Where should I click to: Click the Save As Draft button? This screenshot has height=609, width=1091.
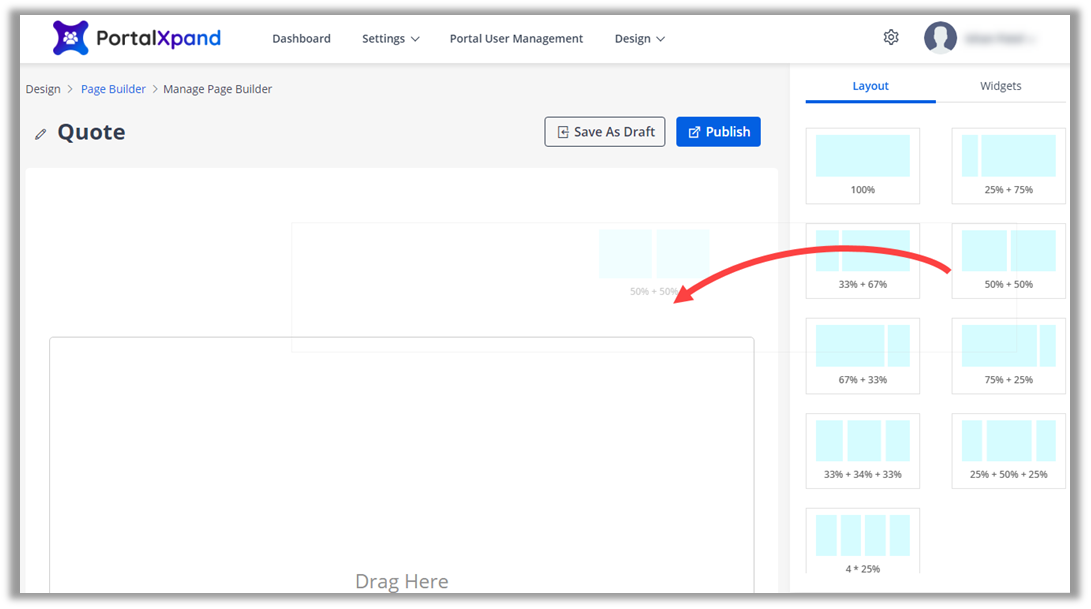pyautogui.click(x=604, y=132)
